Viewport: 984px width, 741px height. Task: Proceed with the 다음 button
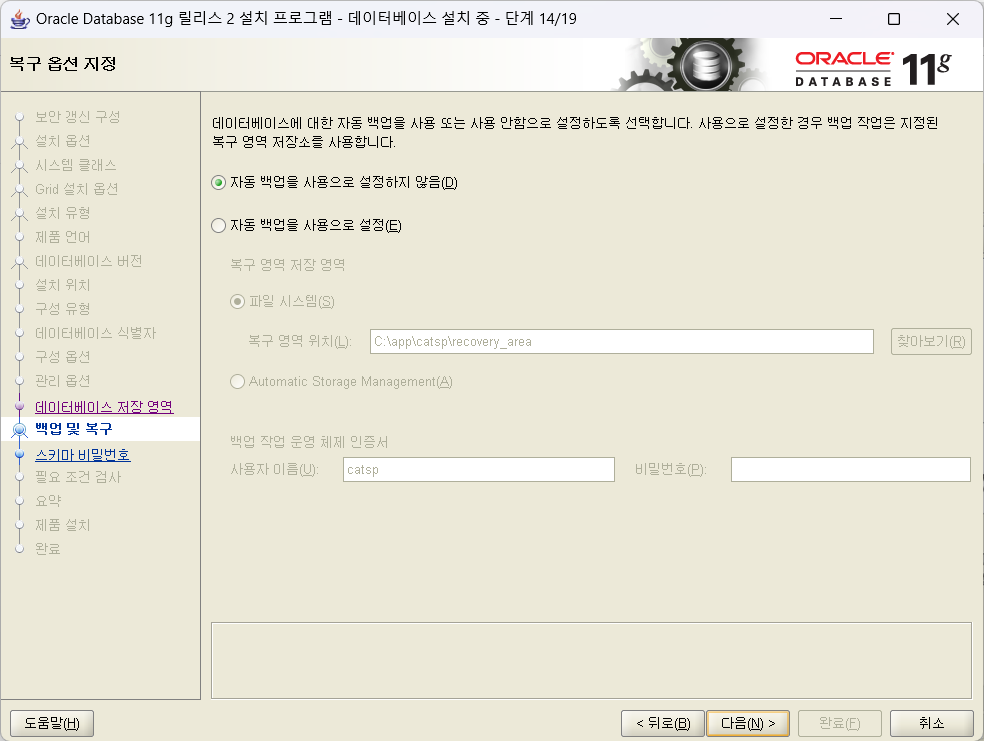click(x=748, y=723)
